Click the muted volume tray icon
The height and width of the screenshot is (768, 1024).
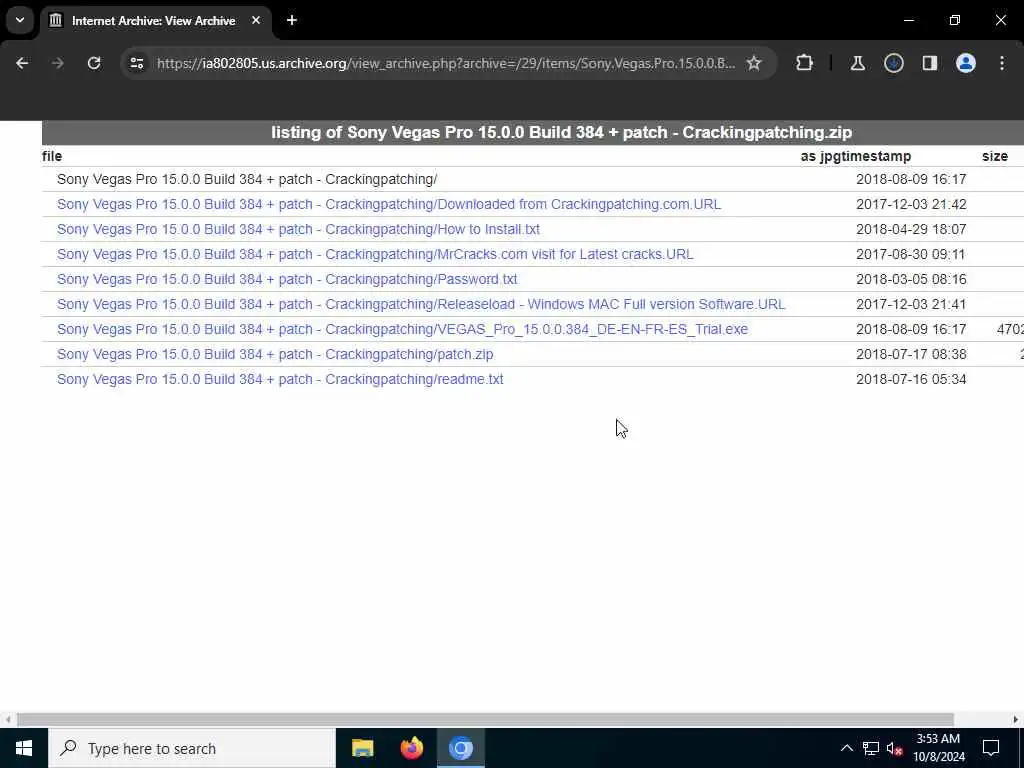coord(895,748)
